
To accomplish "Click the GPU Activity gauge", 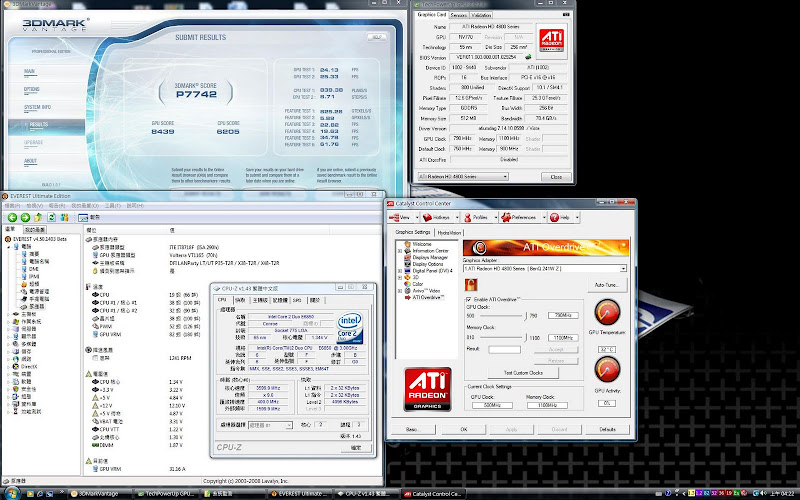I will click(x=607, y=369).
